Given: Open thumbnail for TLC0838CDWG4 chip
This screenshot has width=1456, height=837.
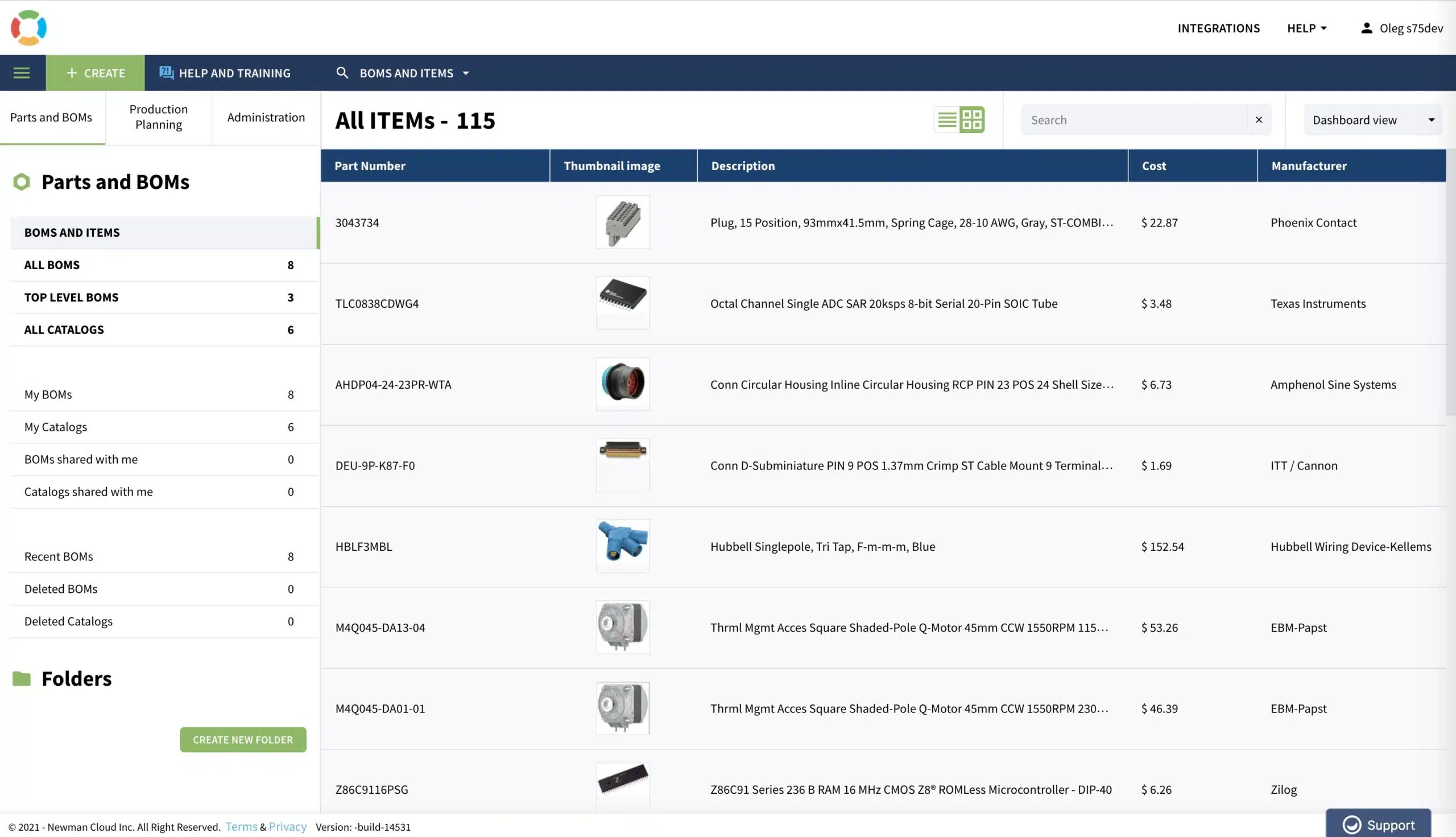Looking at the screenshot, I should (x=623, y=303).
